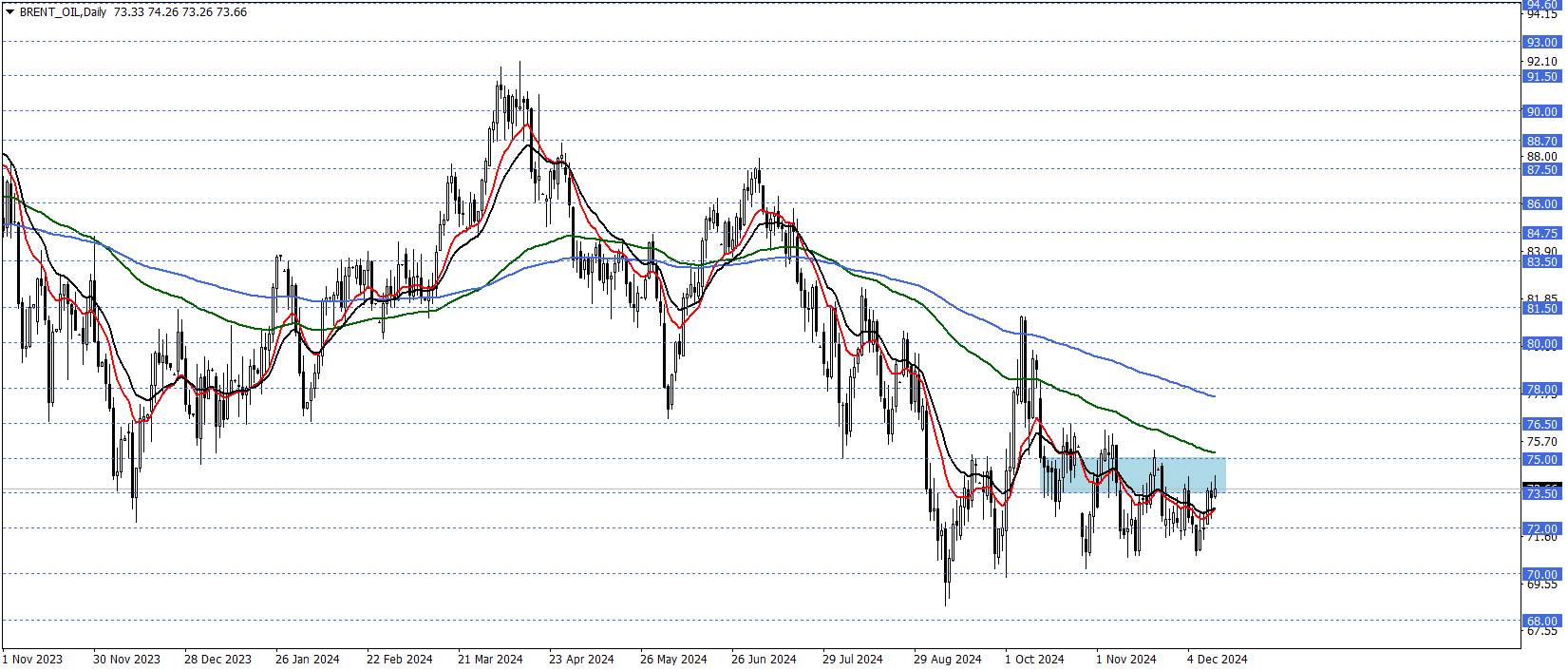Click the 1 Nov 2023 date label
1568x671 pixels.
click(33, 659)
